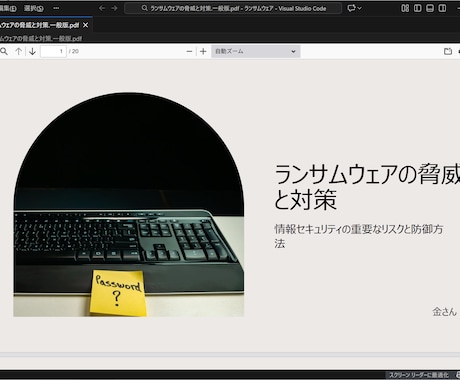Go to previous PDF page
The image size is (460, 380).
19,51
